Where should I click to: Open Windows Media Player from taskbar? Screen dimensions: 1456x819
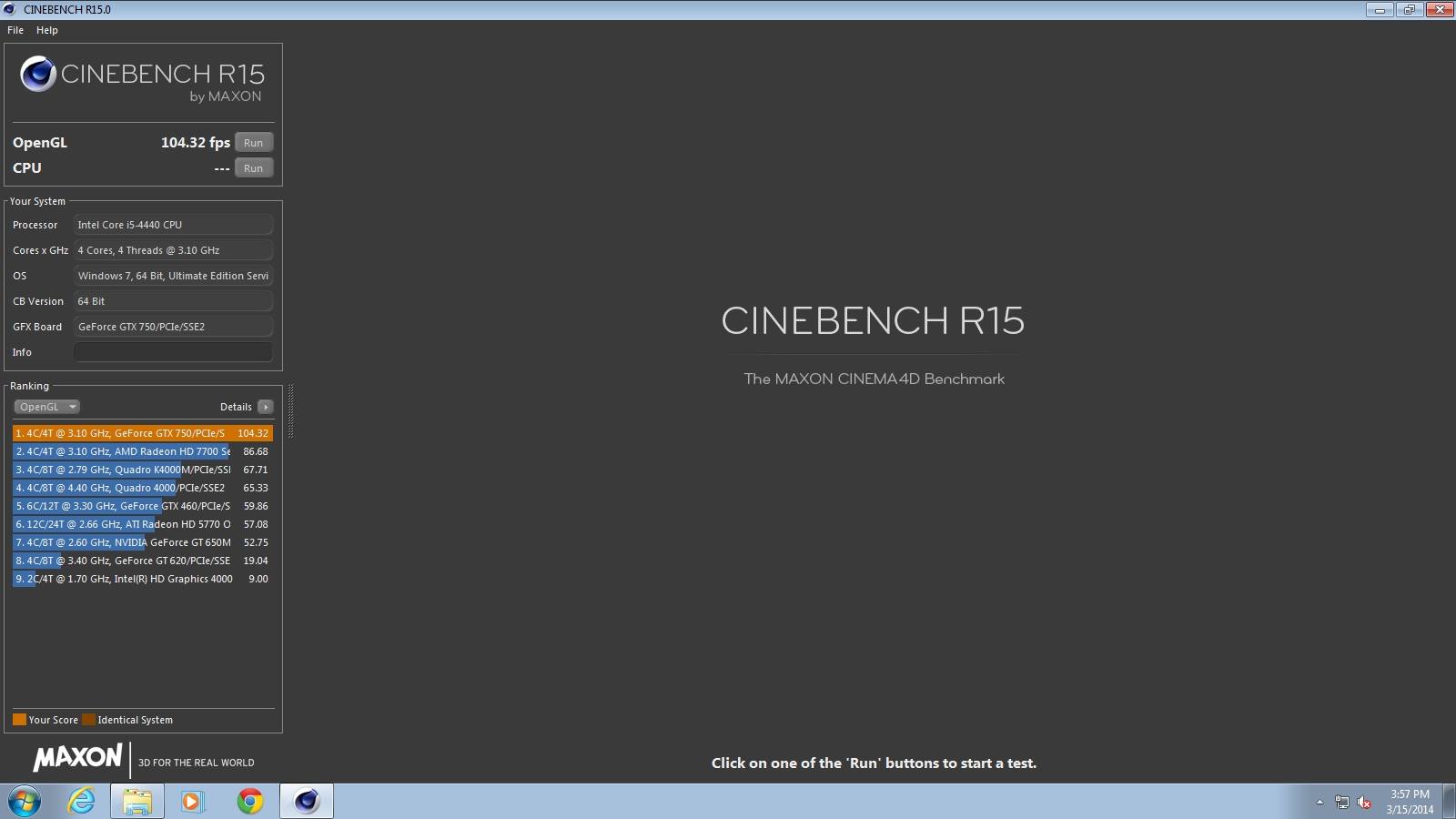coord(192,802)
